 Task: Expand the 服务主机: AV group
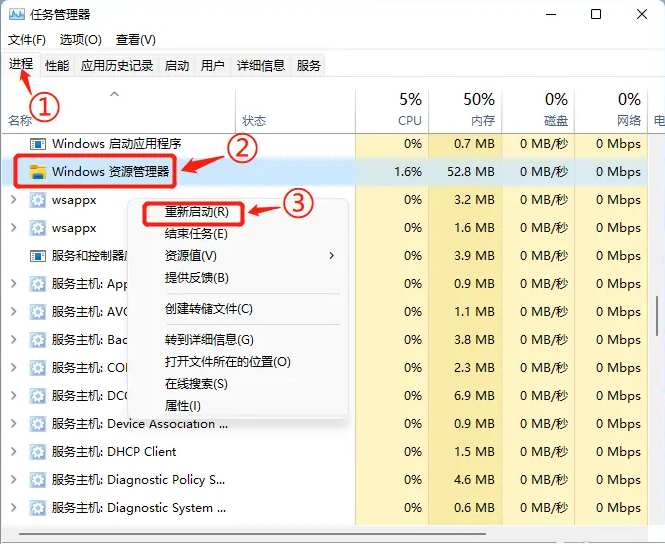pyautogui.click(x=14, y=312)
